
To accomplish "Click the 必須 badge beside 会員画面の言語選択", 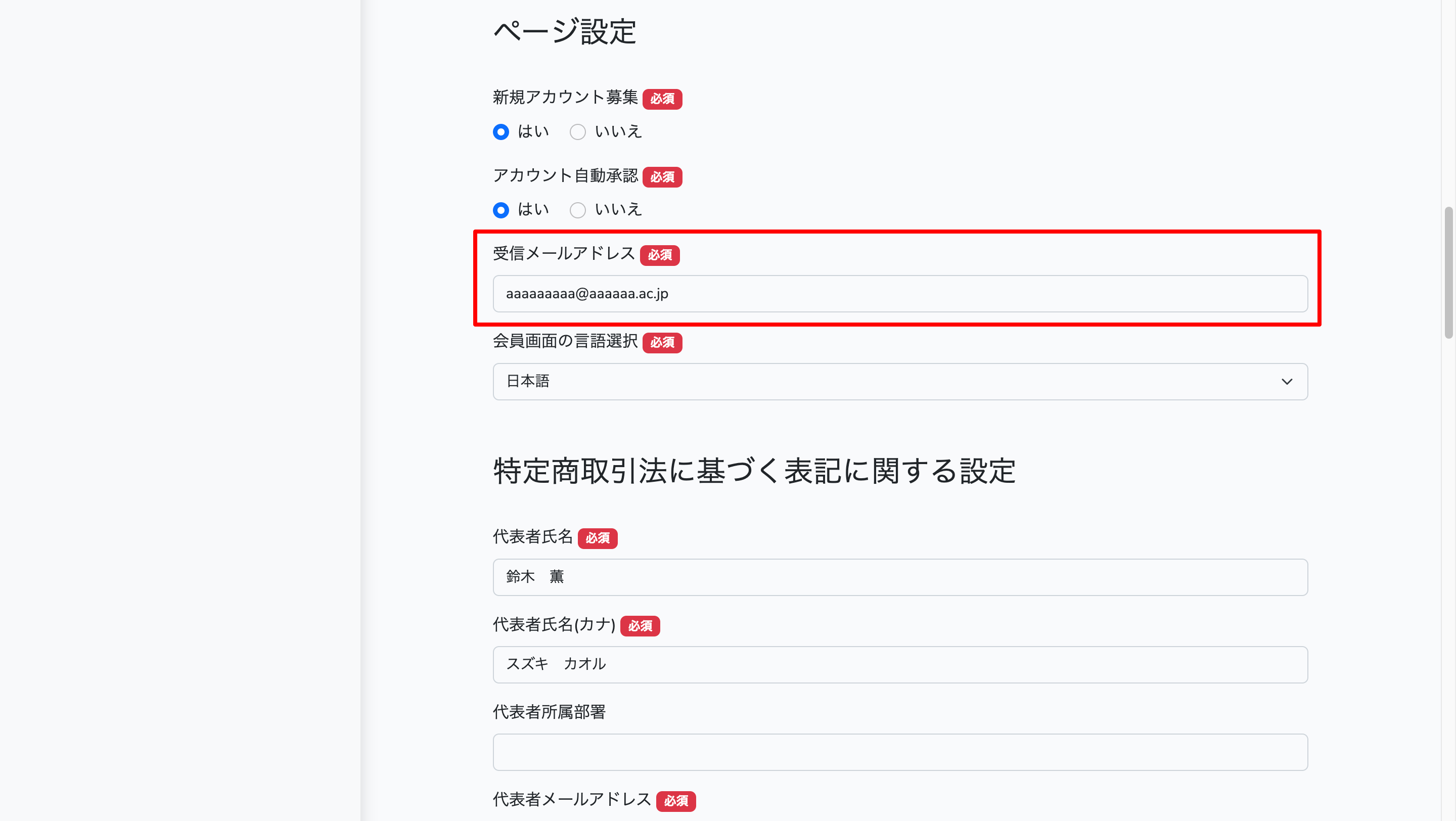I will tap(662, 342).
